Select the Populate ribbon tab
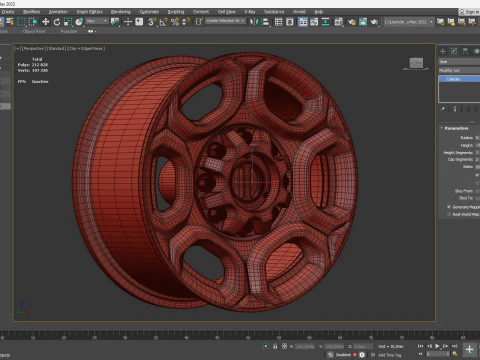This screenshot has width=480, height=360. 69,32
